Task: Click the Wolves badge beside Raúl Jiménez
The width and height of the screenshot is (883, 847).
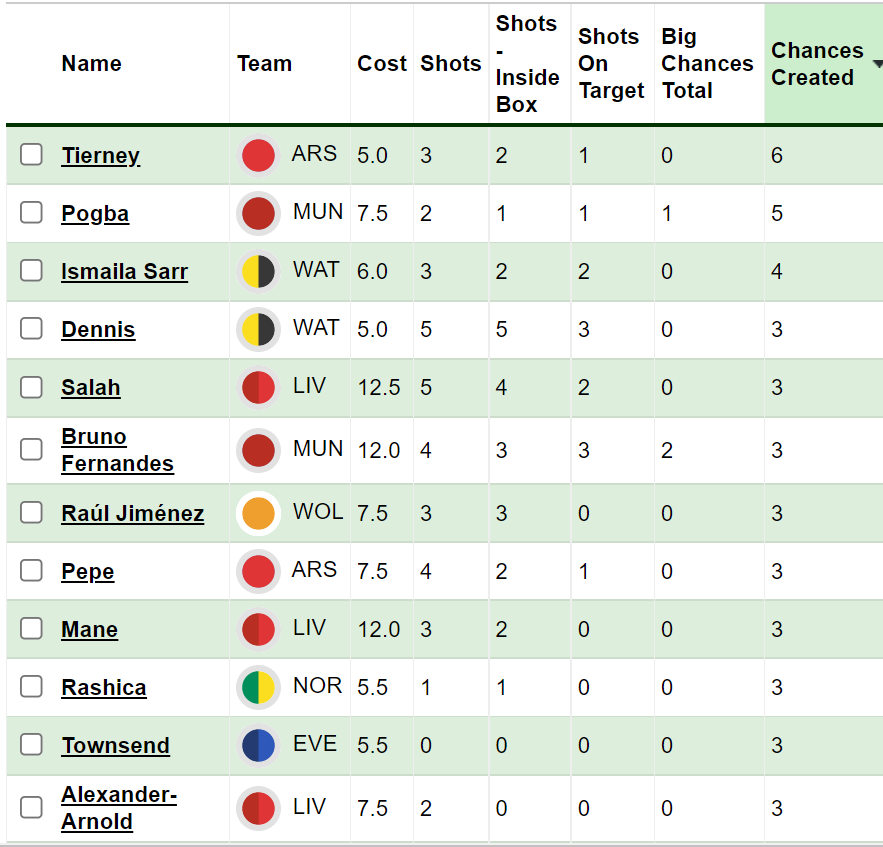Action: (258, 513)
